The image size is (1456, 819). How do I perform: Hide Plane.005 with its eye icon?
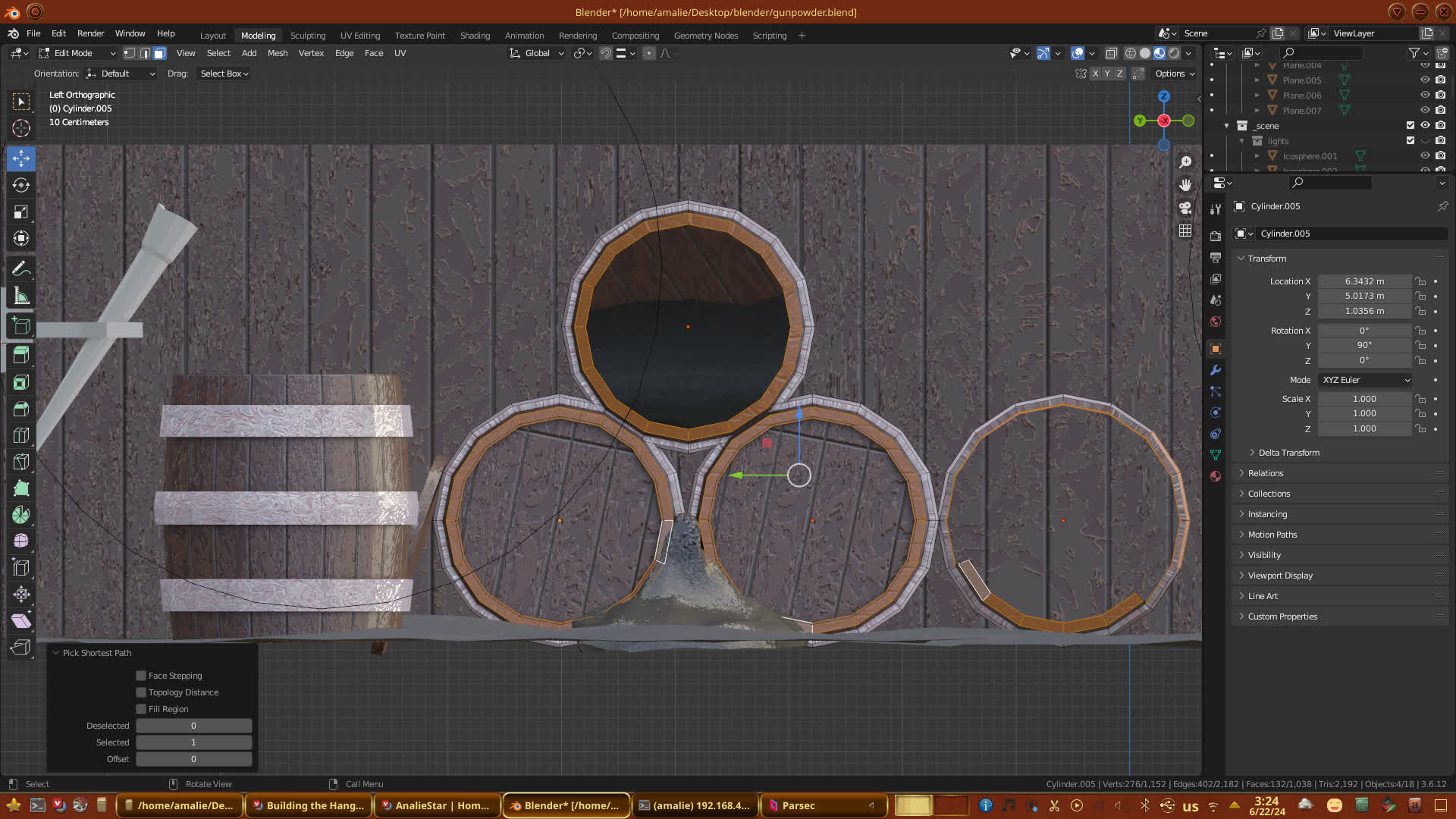(x=1425, y=80)
